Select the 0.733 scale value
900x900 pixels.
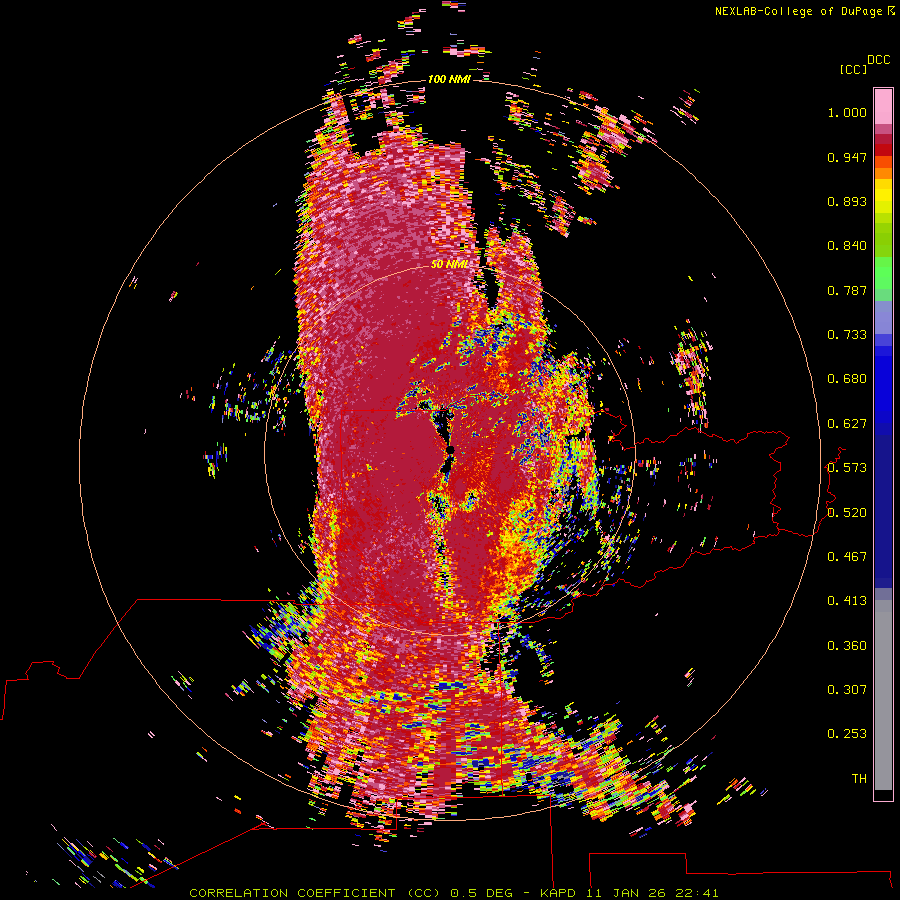pos(847,335)
